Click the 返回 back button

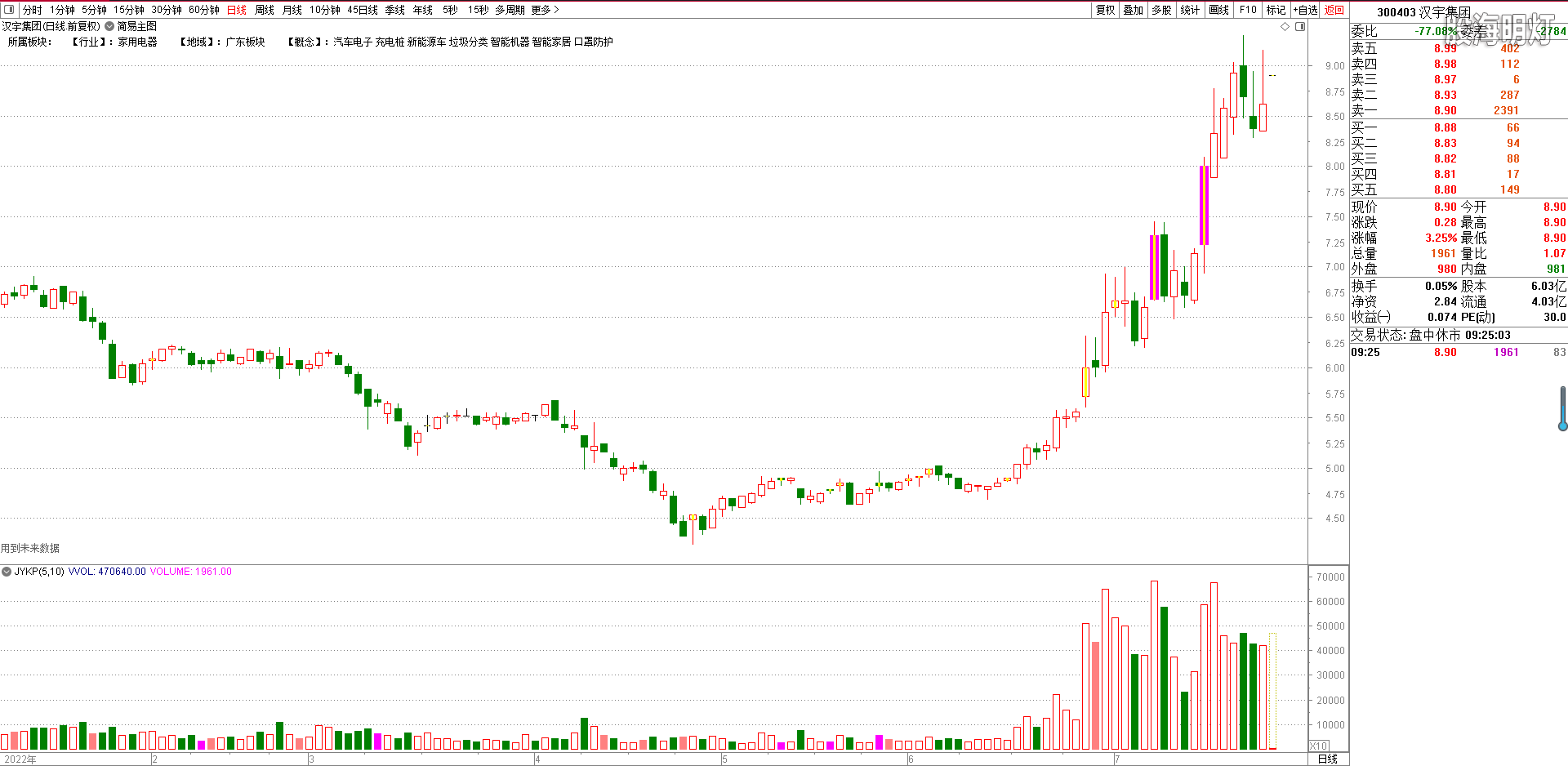pos(1334,10)
